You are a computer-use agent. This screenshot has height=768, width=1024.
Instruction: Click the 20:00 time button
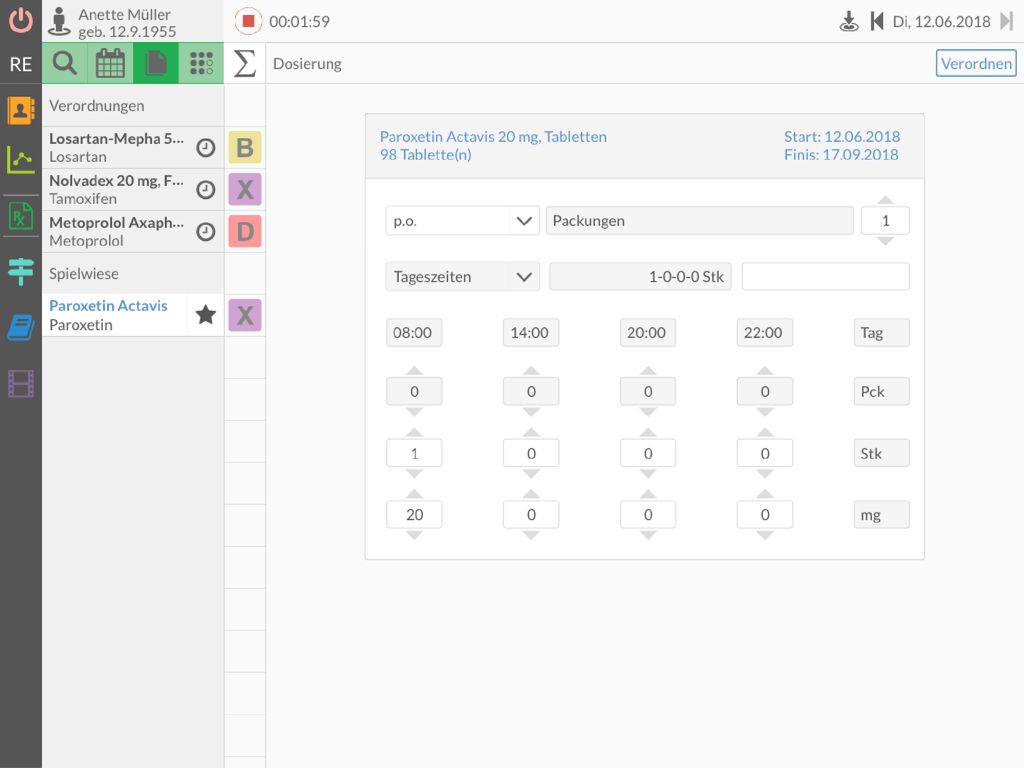pyautogui.click(x=648, y=332)
